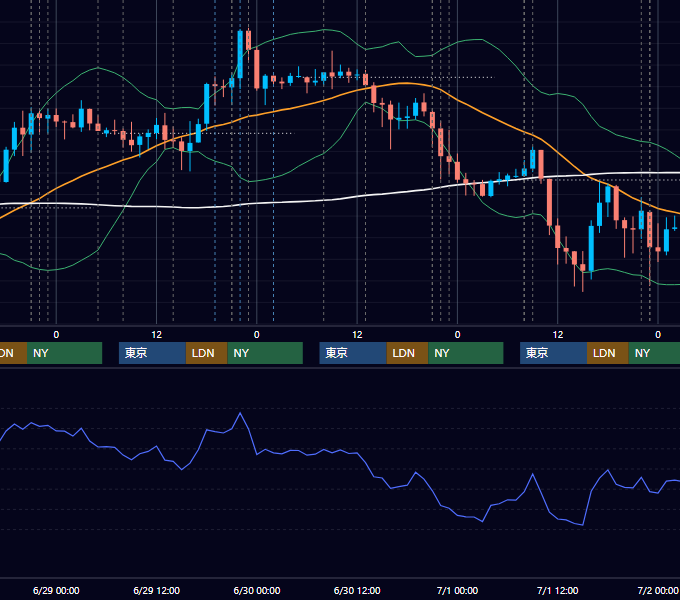
Task: Click the tallest blue candle at chart peak
Action: point(240,54)
